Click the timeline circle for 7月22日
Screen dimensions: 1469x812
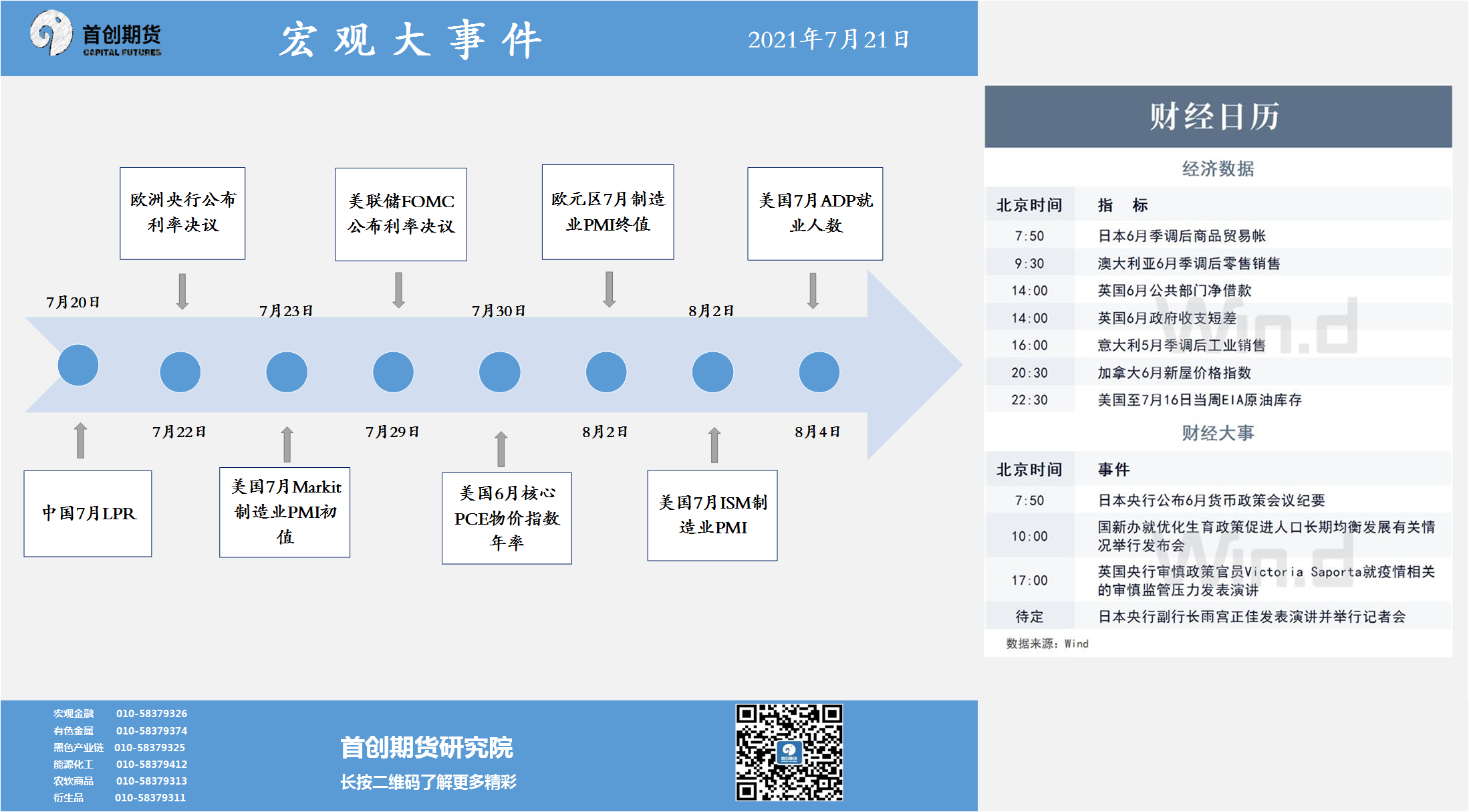pos(180,372)
